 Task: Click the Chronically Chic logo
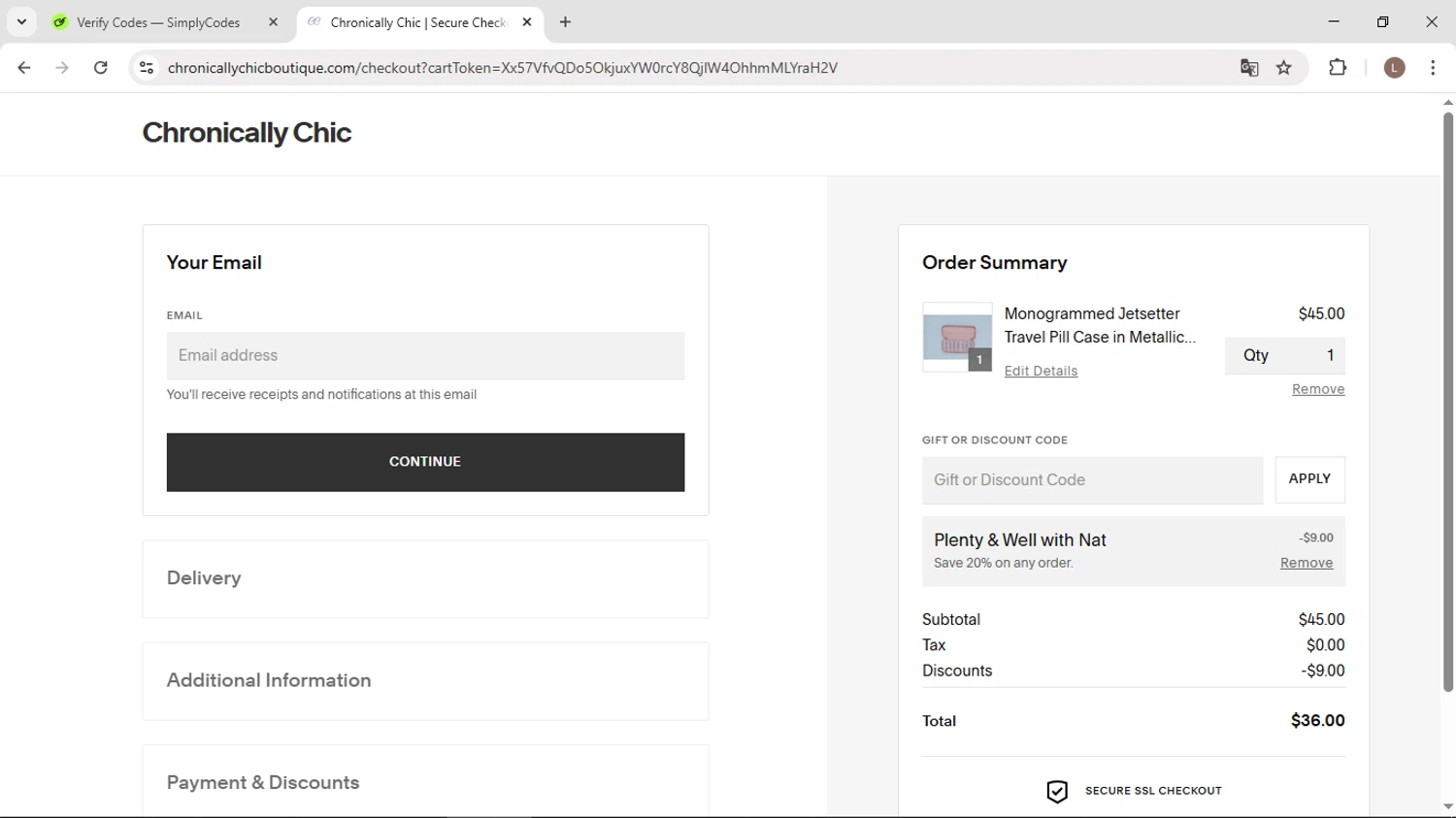tap(247, 133)
